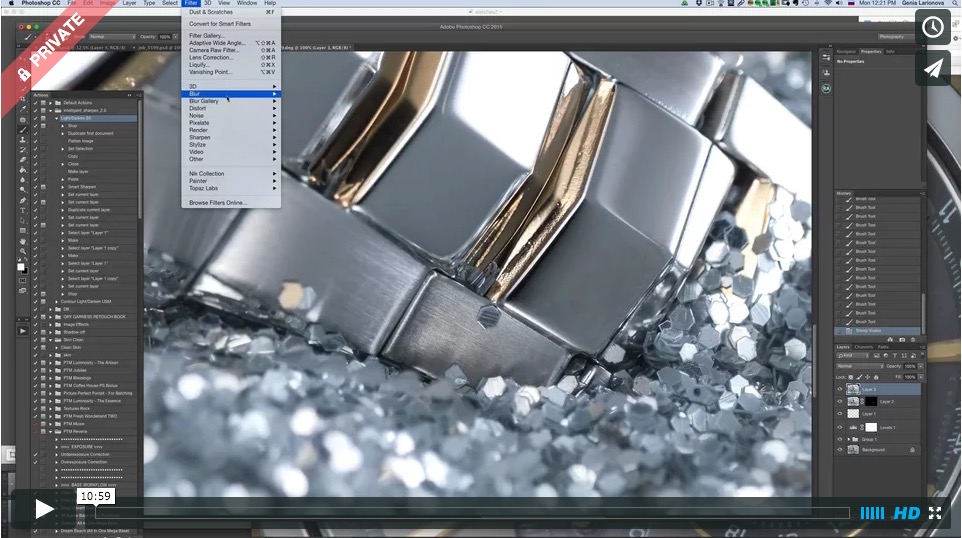This screenshot has height=538, width=962.
Task: Open Nik Collection submenu
Action: [x=231, y=174]
